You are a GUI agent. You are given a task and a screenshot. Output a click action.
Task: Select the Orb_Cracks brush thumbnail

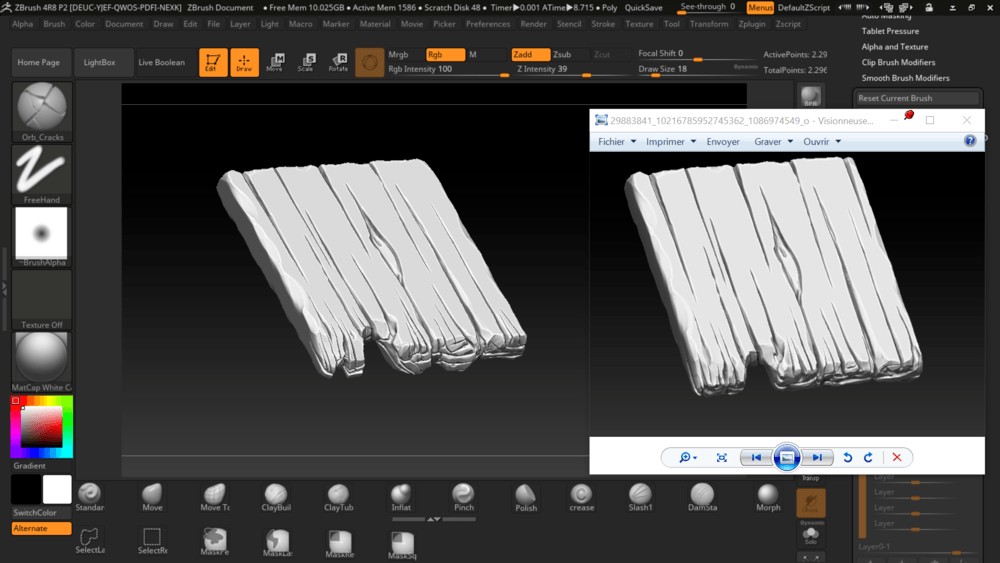[x=41, y=112]
